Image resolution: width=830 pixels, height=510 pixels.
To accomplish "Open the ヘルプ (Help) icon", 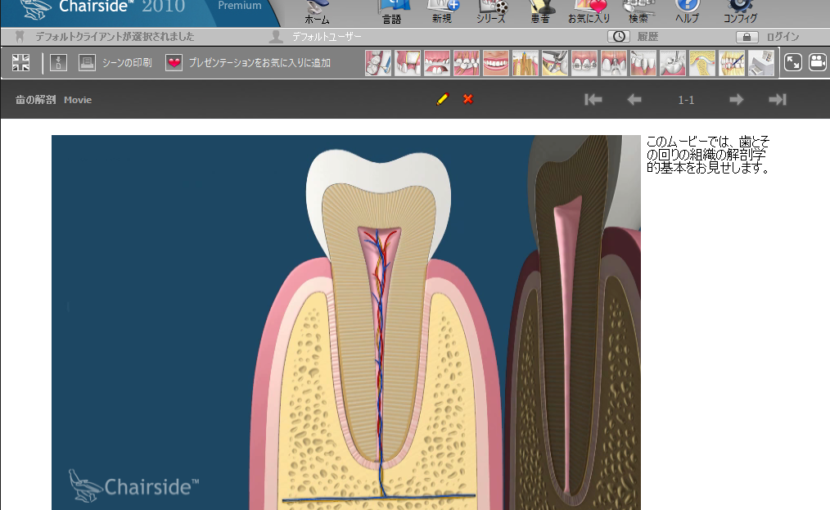I will pos(687,11).
